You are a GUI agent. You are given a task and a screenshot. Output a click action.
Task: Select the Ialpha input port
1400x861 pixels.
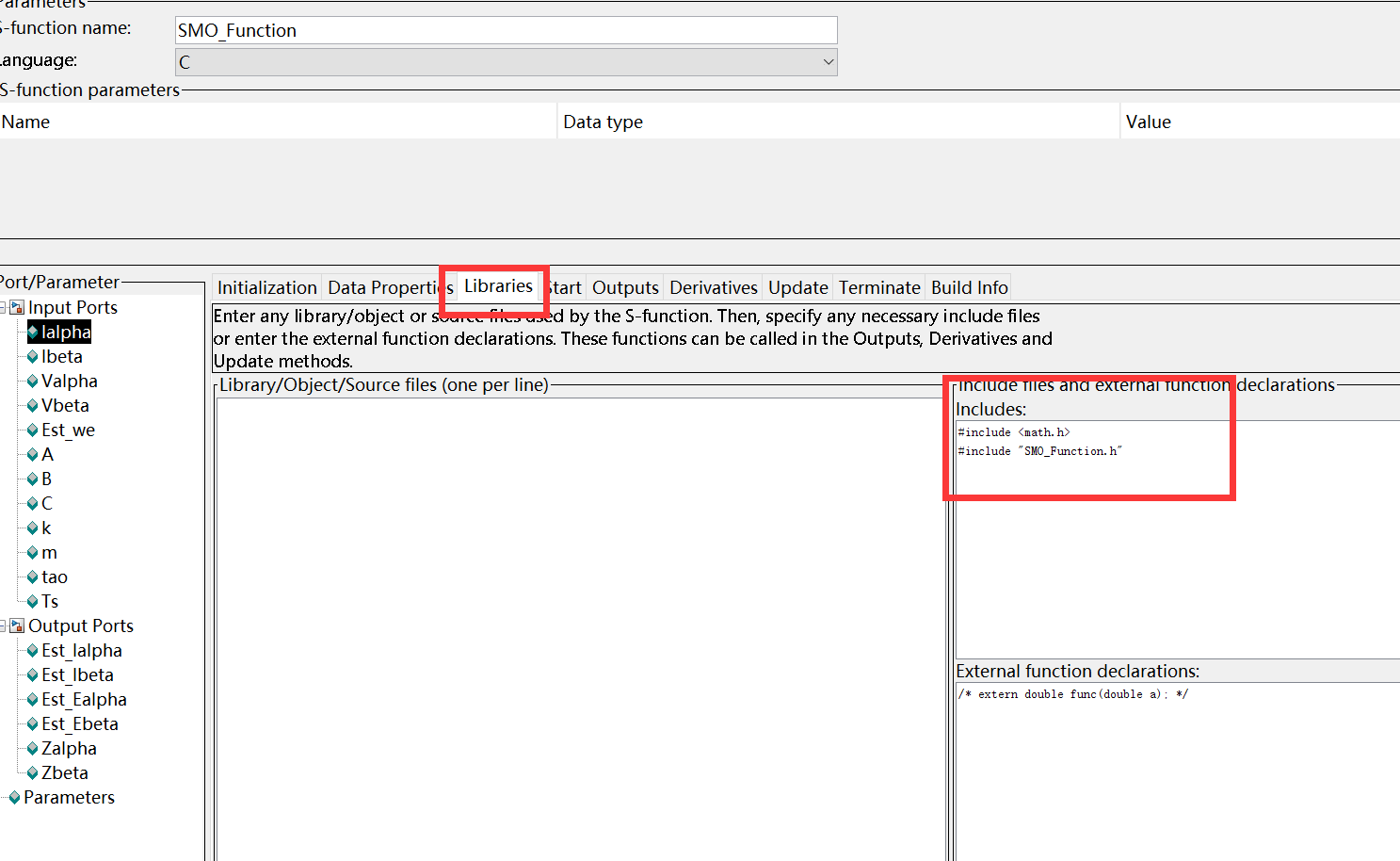point(66,333)
